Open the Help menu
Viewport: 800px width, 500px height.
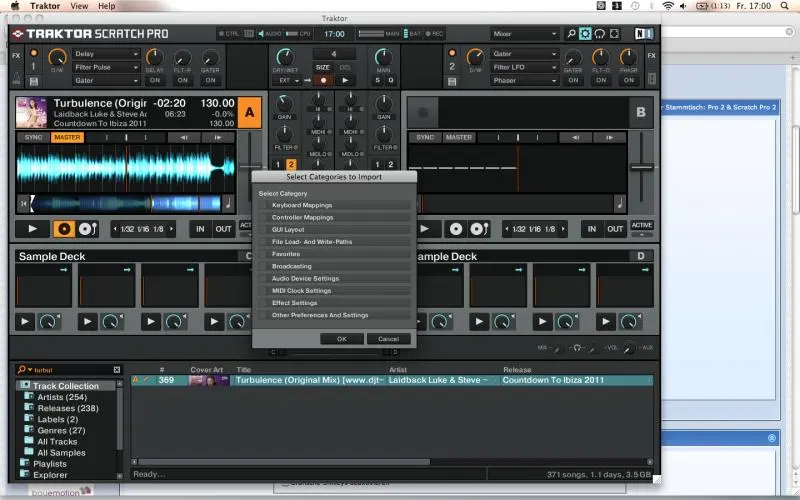pyautogui.click(x=106, y=6)
